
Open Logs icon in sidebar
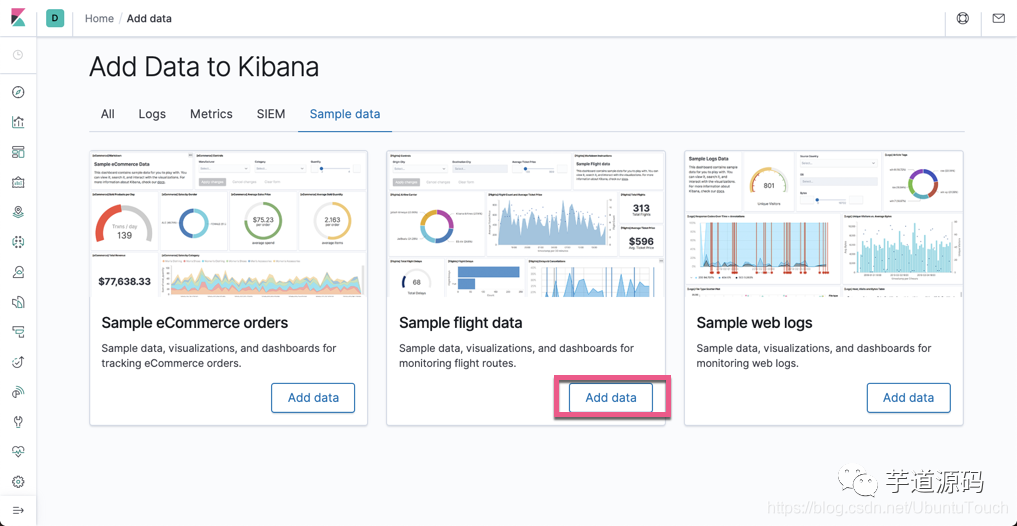18,302
